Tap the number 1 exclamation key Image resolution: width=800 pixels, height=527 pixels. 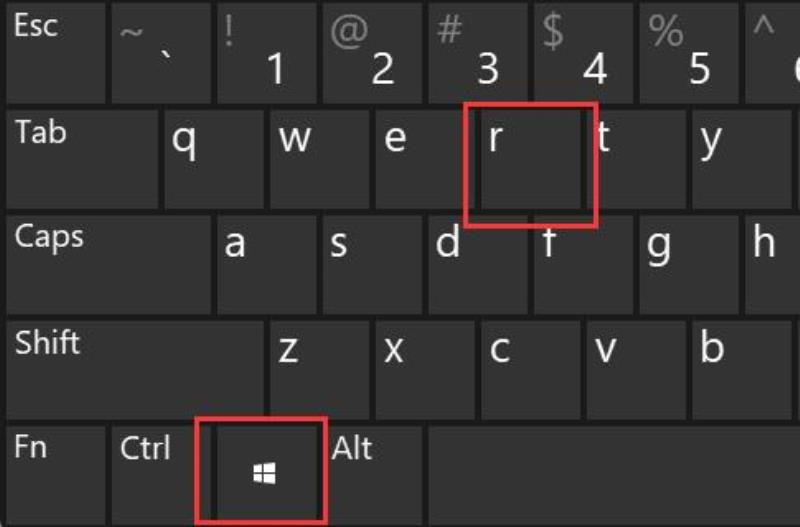[x=267, y=53]
